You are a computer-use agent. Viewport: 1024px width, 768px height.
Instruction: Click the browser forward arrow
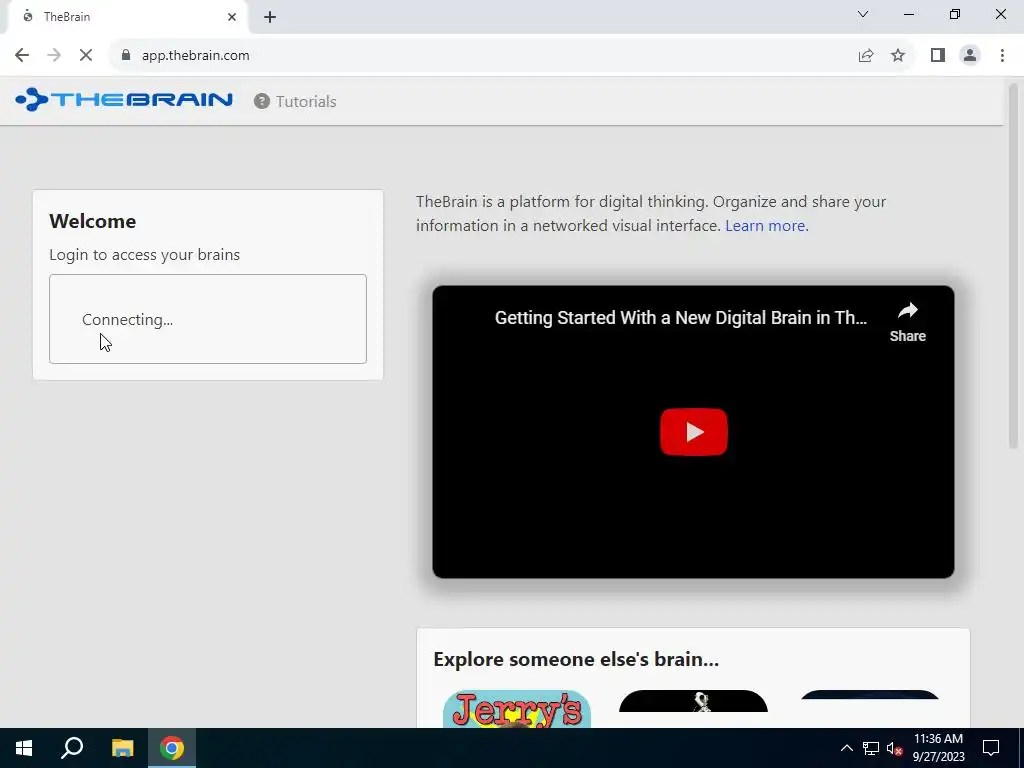54,56
